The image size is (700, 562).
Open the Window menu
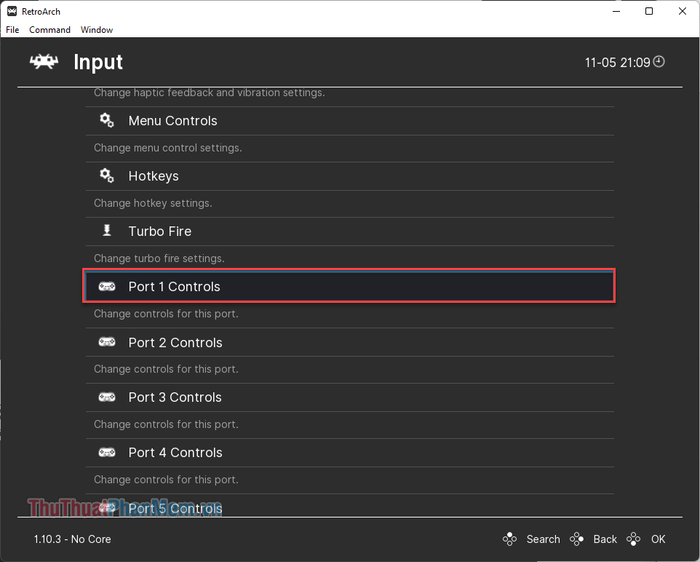tap(96, 29)
